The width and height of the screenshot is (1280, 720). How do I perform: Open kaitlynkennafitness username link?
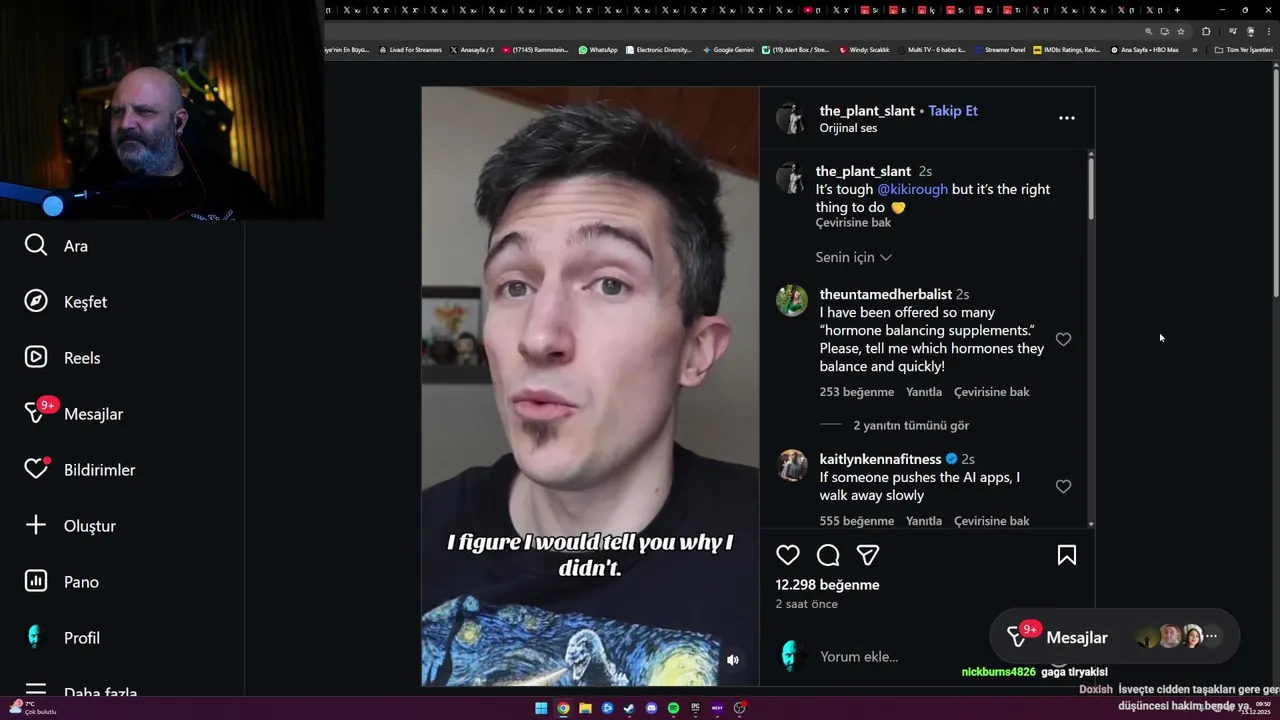click(881, 459)
